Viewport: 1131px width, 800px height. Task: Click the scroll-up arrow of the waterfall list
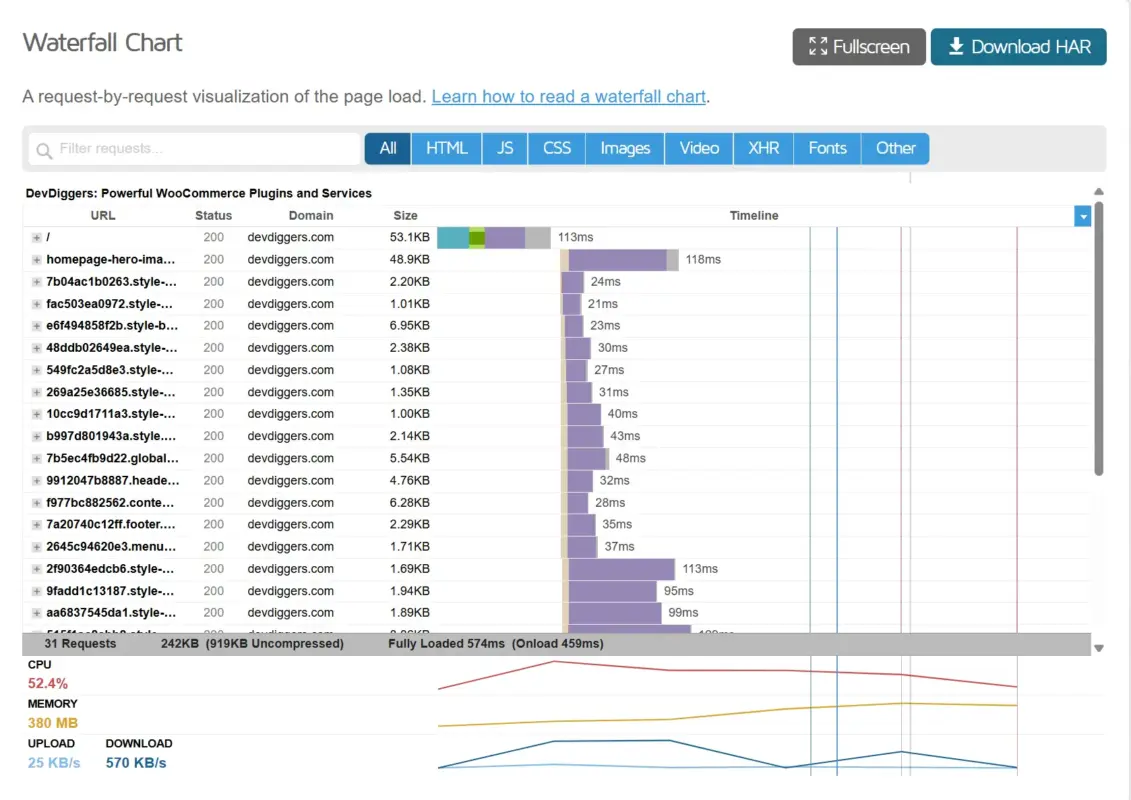[1099, 192]
